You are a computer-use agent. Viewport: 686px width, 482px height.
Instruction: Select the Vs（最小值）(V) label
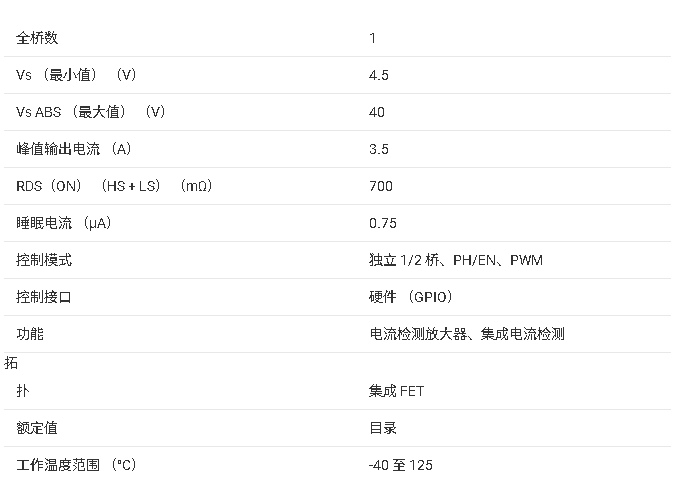tap(77, 75)
